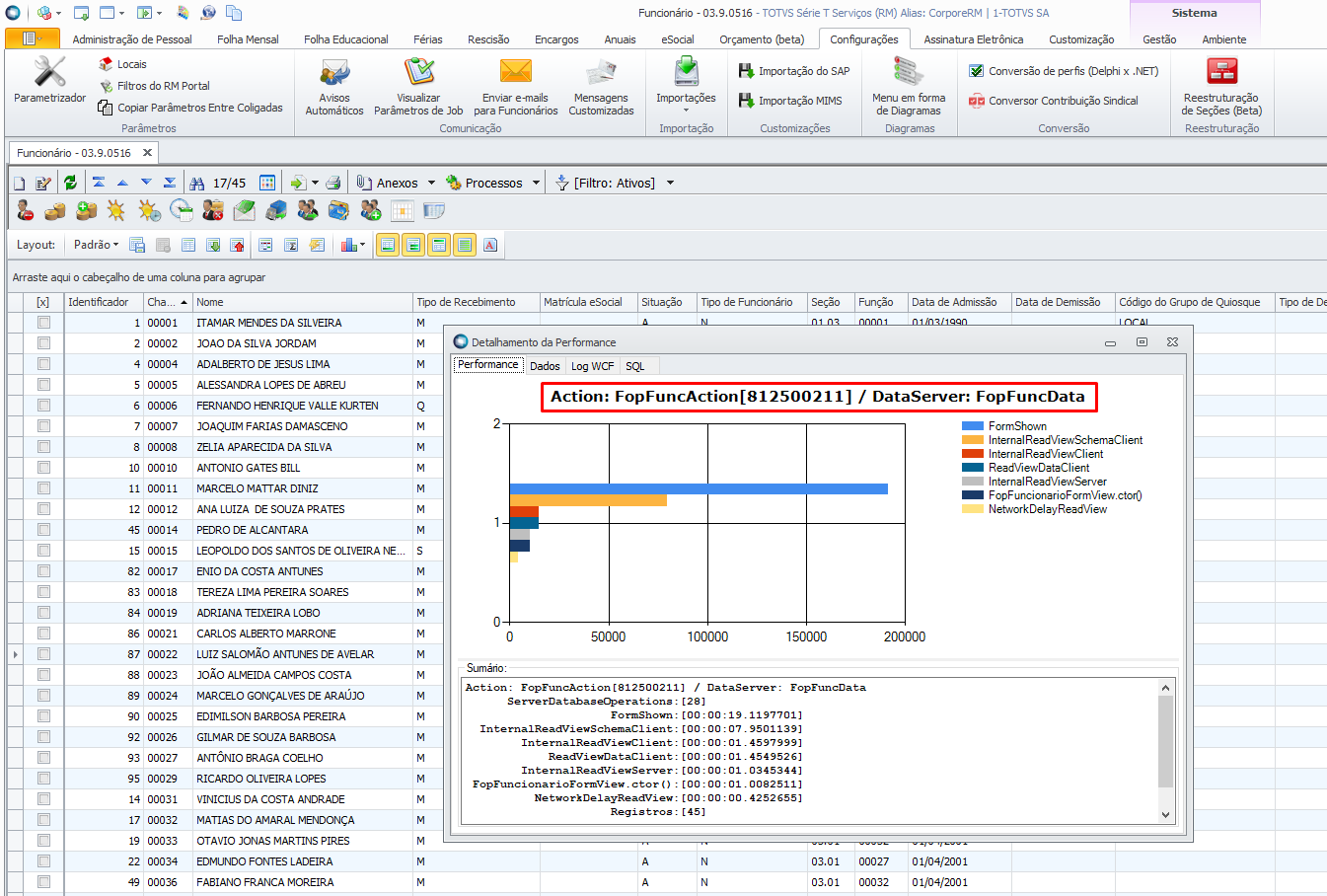Viewport: 1327px width, 896px height.
Task: Click the globe icon in the title bar
Action: [x=208, y=13]
